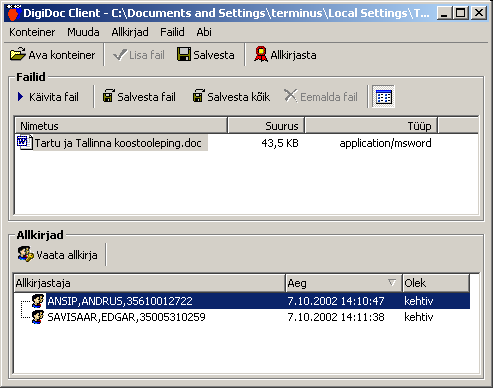Click time 7.10.2002 14:10:47
This screenshot has width=493, height=388.
pyautogui.click(x=336, y=301)
